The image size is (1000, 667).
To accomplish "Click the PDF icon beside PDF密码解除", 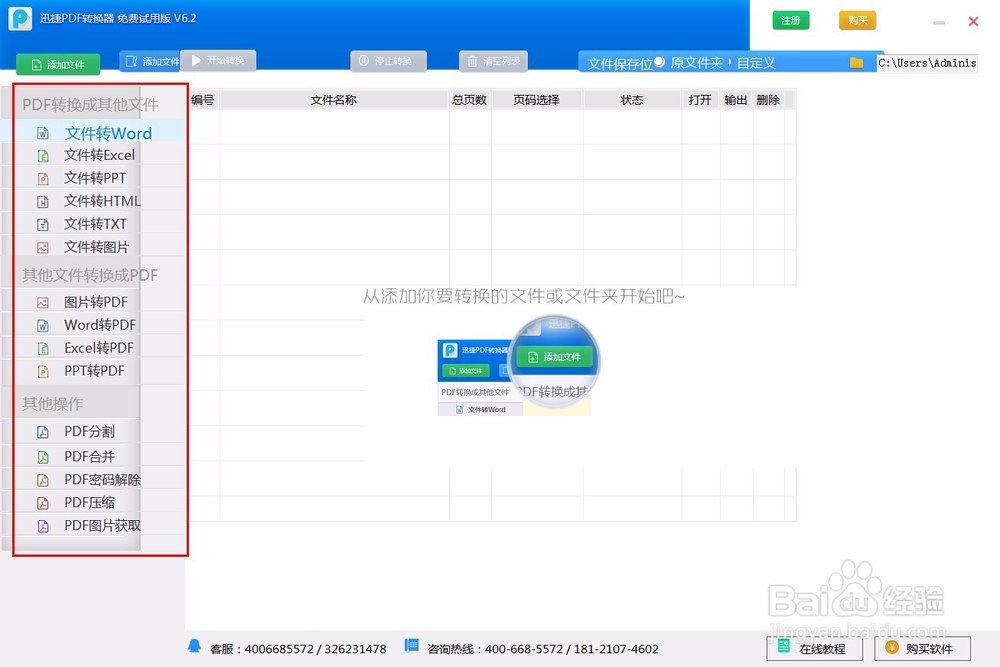I will (x=43, y=480).
